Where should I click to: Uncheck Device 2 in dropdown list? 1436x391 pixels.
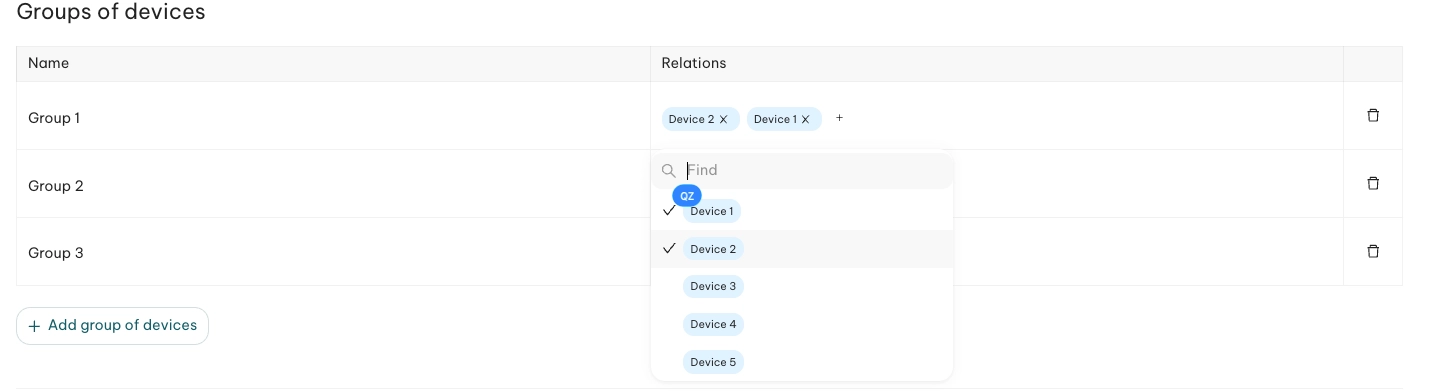(x=802, y=249)
